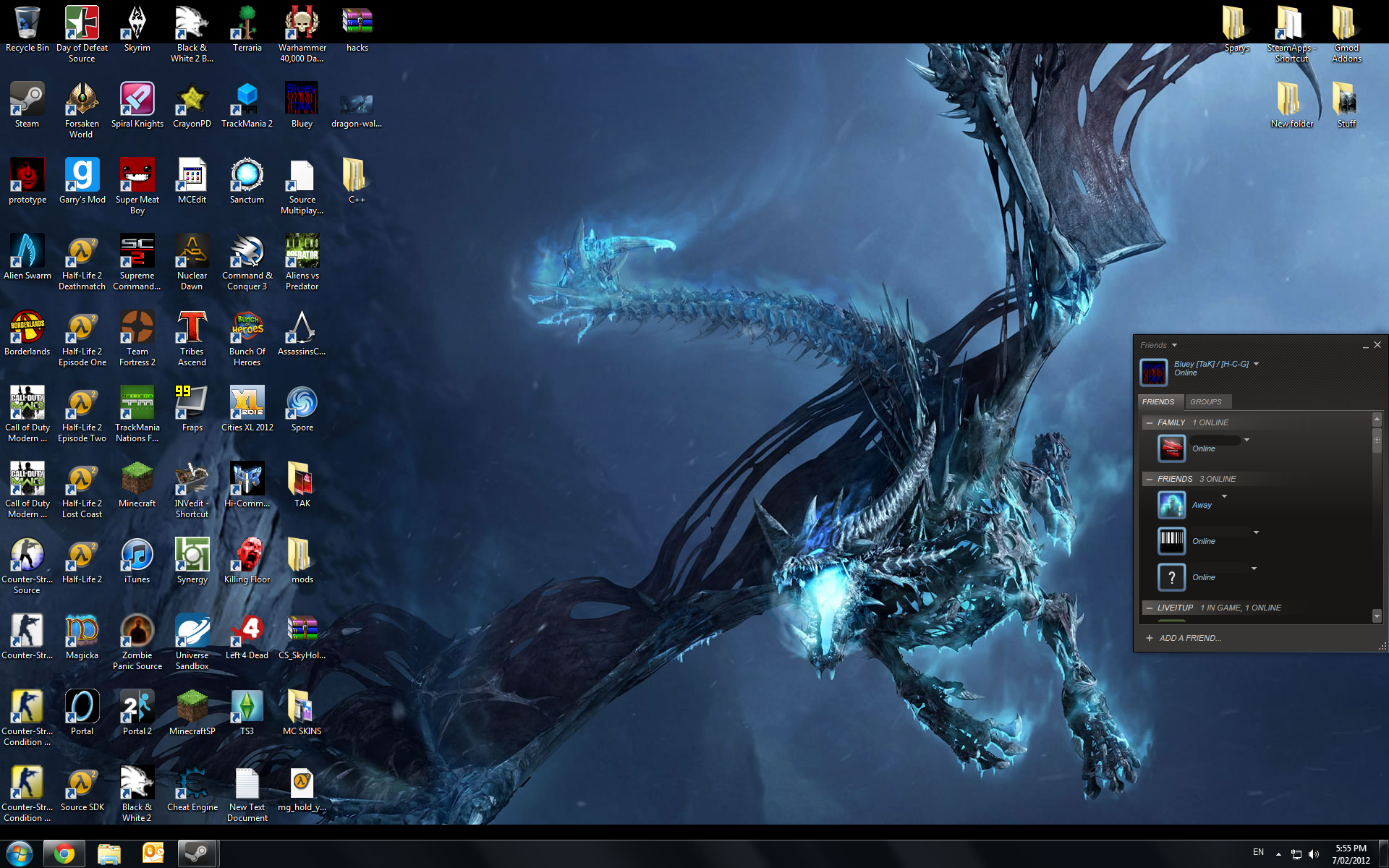Open the Sanctum desktop icon
1389x868 pixels.
247,181
